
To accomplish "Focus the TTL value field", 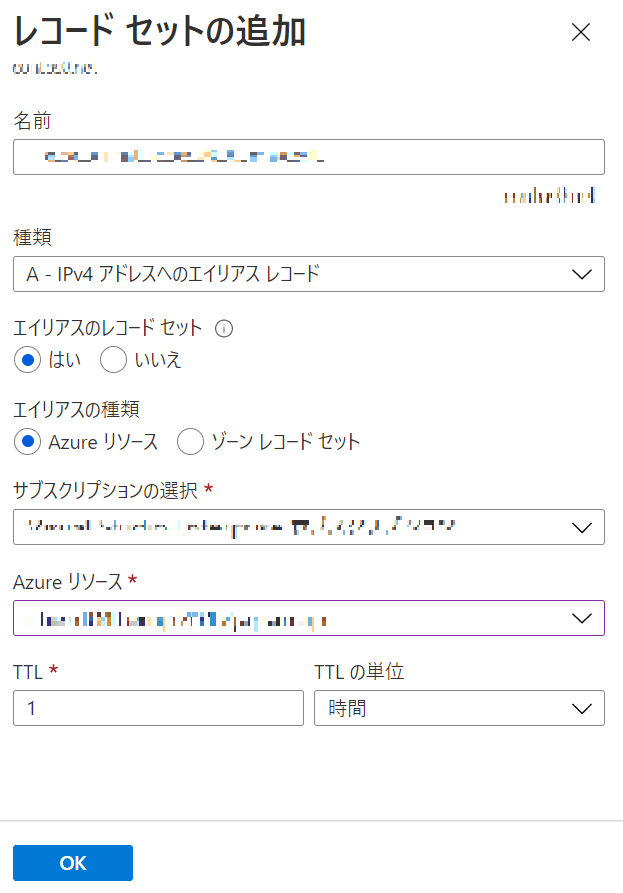I will [158, 708].
